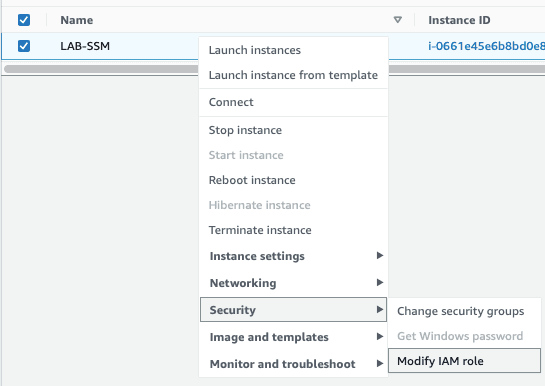Screen dimensions: 545x386
Task: Uncheck the LAB-SSM row checkbox
Action: (24, 46)
